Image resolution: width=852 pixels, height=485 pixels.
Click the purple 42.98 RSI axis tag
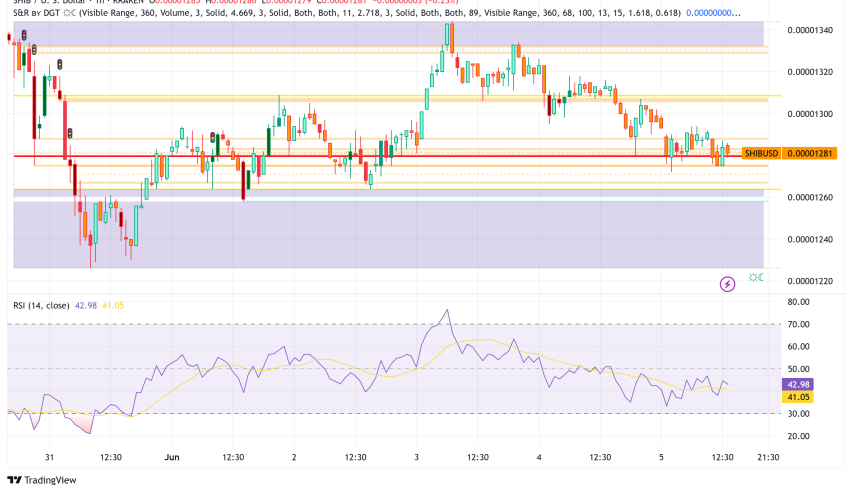click(x=798, y=385)
